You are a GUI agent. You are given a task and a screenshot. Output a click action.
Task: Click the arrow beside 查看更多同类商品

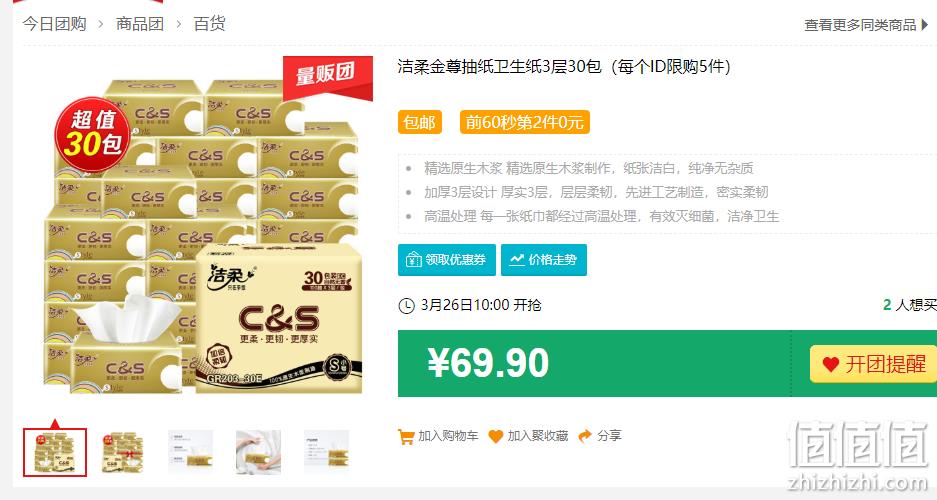coord(925,24)
